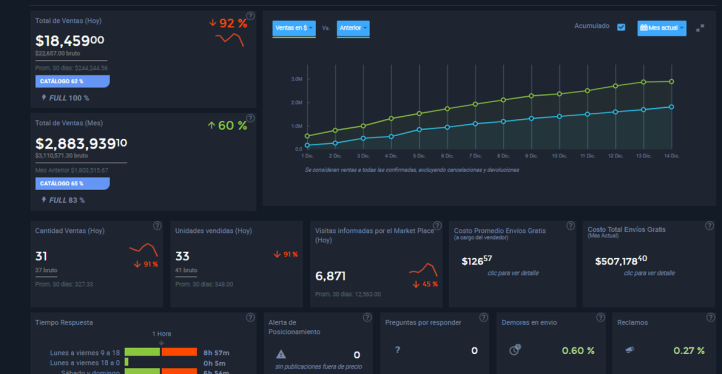722x374 pixels.
Task: Click Mes Anterior $1,803,515.67 text
Action: 72,170
